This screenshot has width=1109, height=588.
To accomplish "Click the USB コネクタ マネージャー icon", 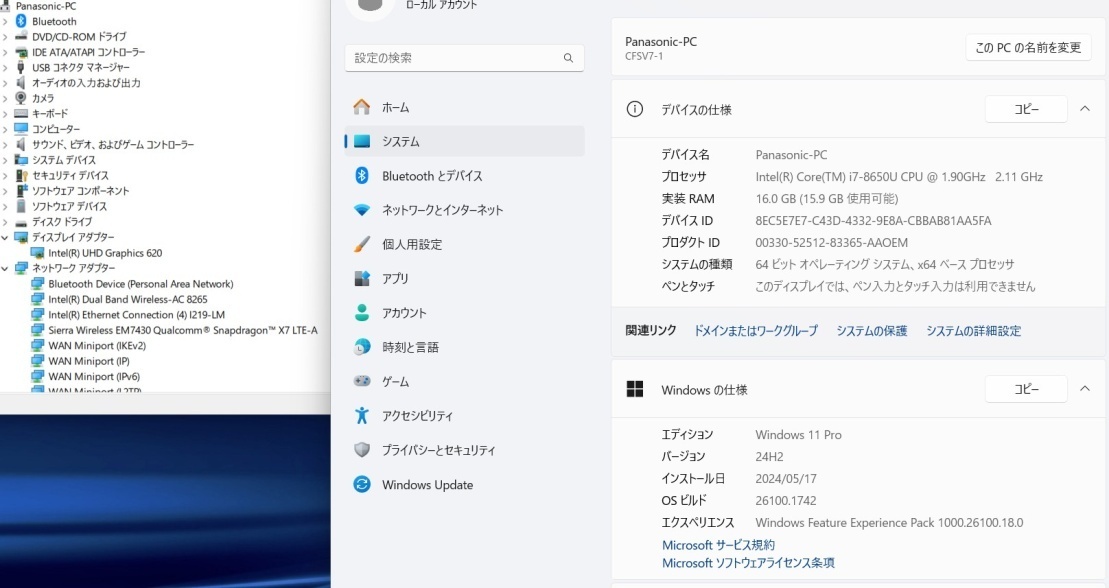I will coord(21,67).
